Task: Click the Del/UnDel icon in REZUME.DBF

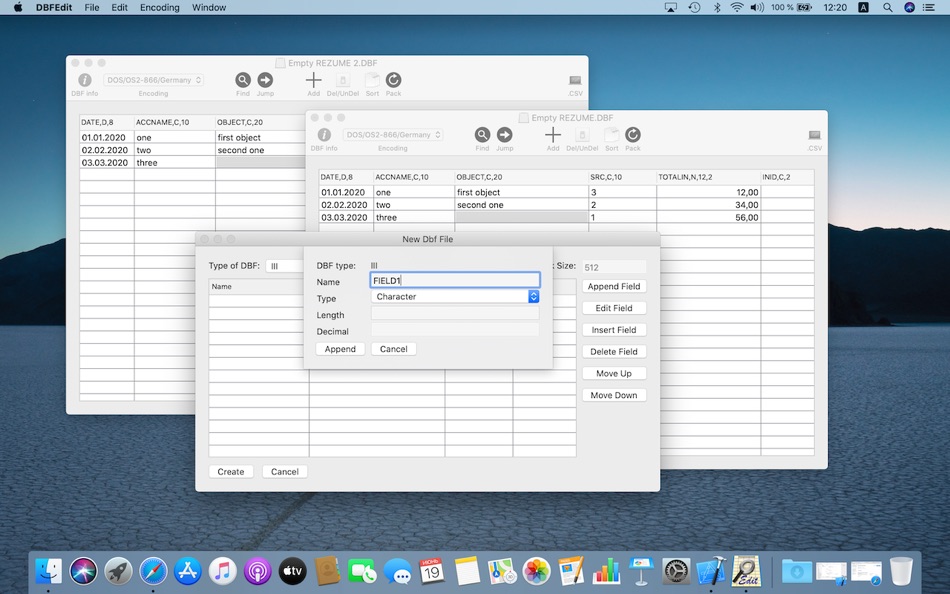Action: (583, 136)
